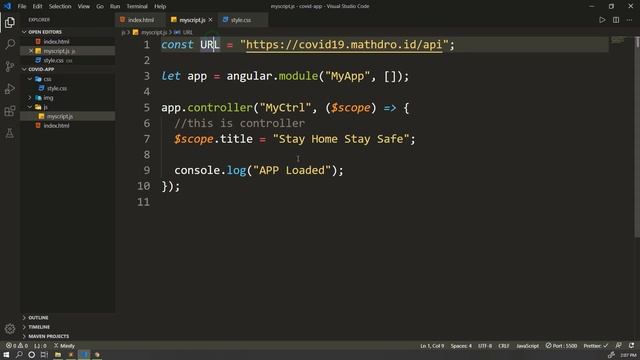Click the Go Live Port 5500 status item
640x360 pixels.
(561, 346)
